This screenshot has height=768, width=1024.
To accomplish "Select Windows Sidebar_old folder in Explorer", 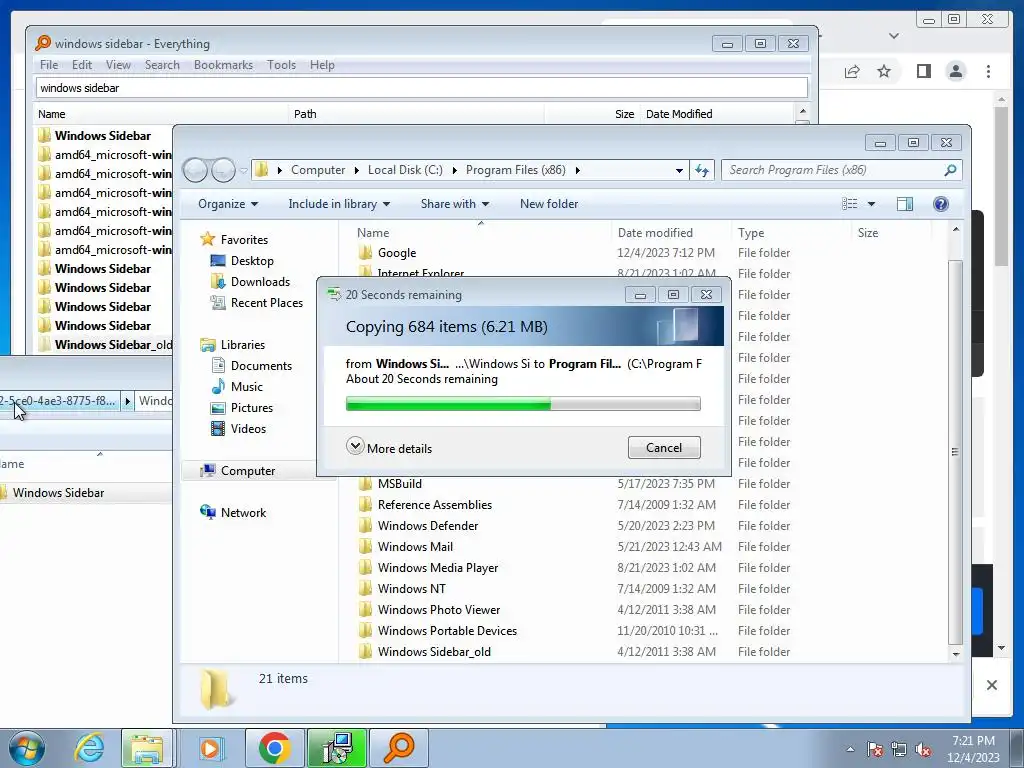I will (434, 652).
